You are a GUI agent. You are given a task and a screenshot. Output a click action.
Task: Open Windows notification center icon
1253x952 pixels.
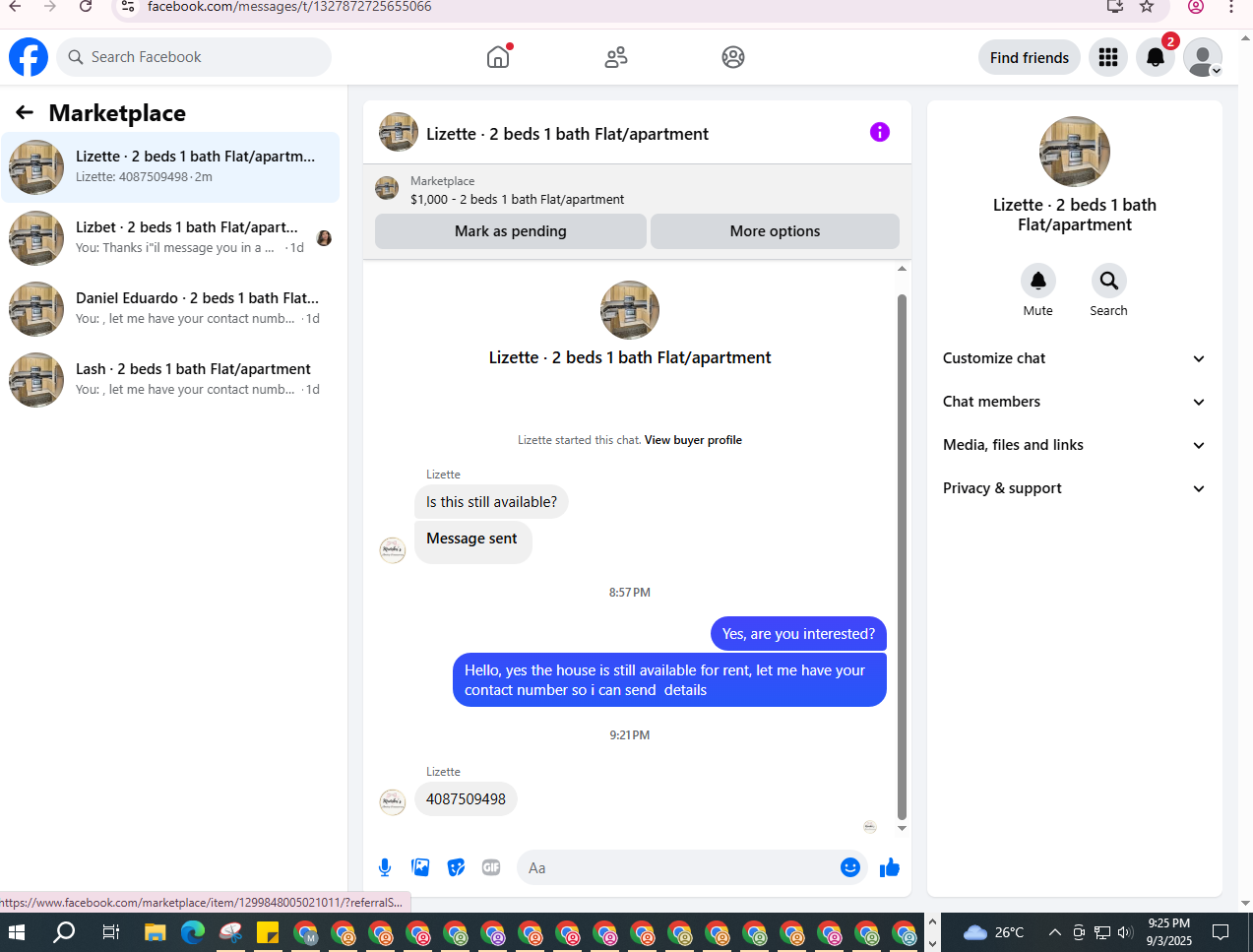[x=1221, y=932]
